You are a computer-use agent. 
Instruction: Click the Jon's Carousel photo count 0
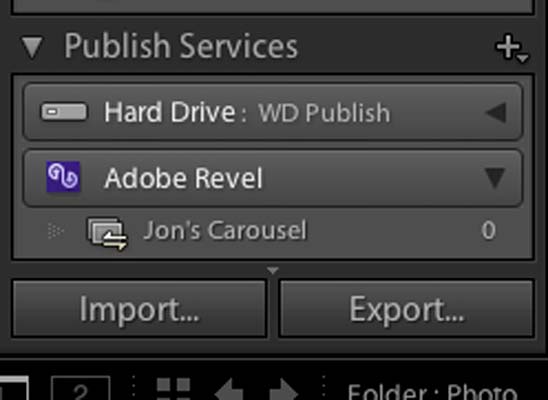coord(488,231)
